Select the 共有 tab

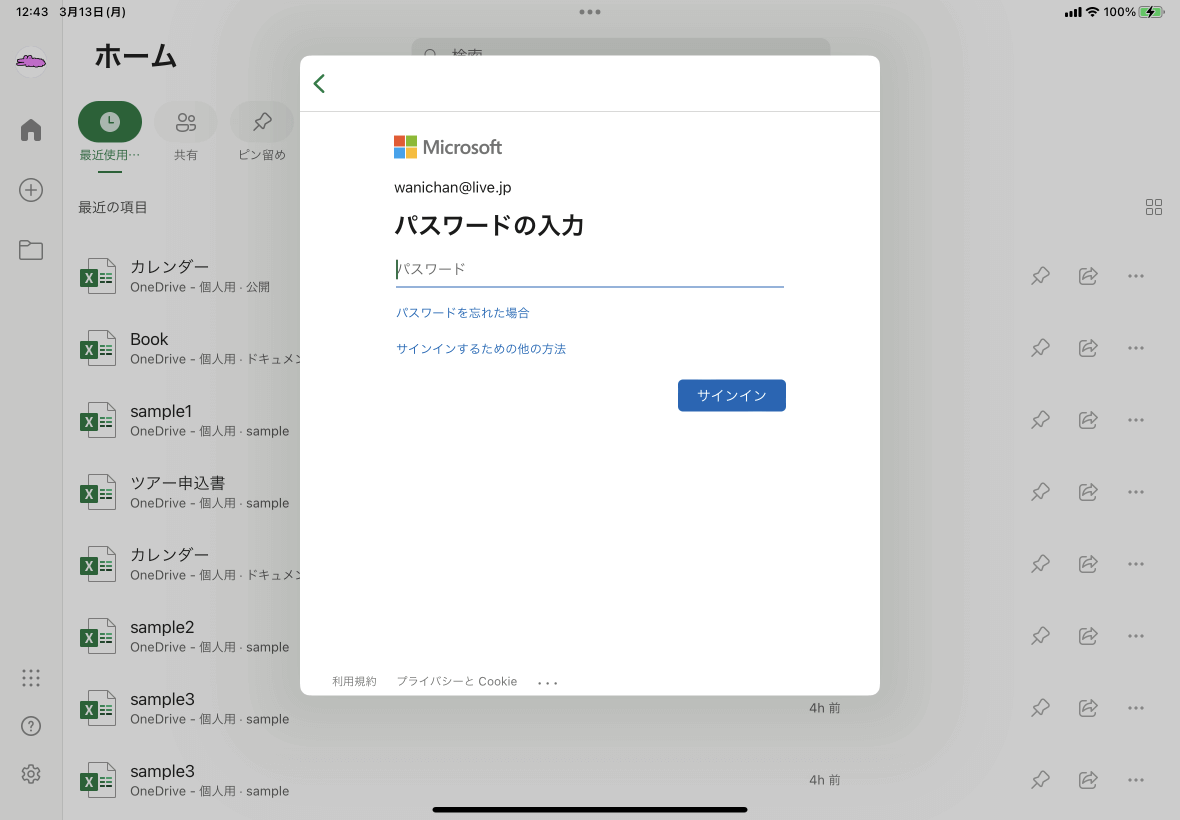point(186,132)
